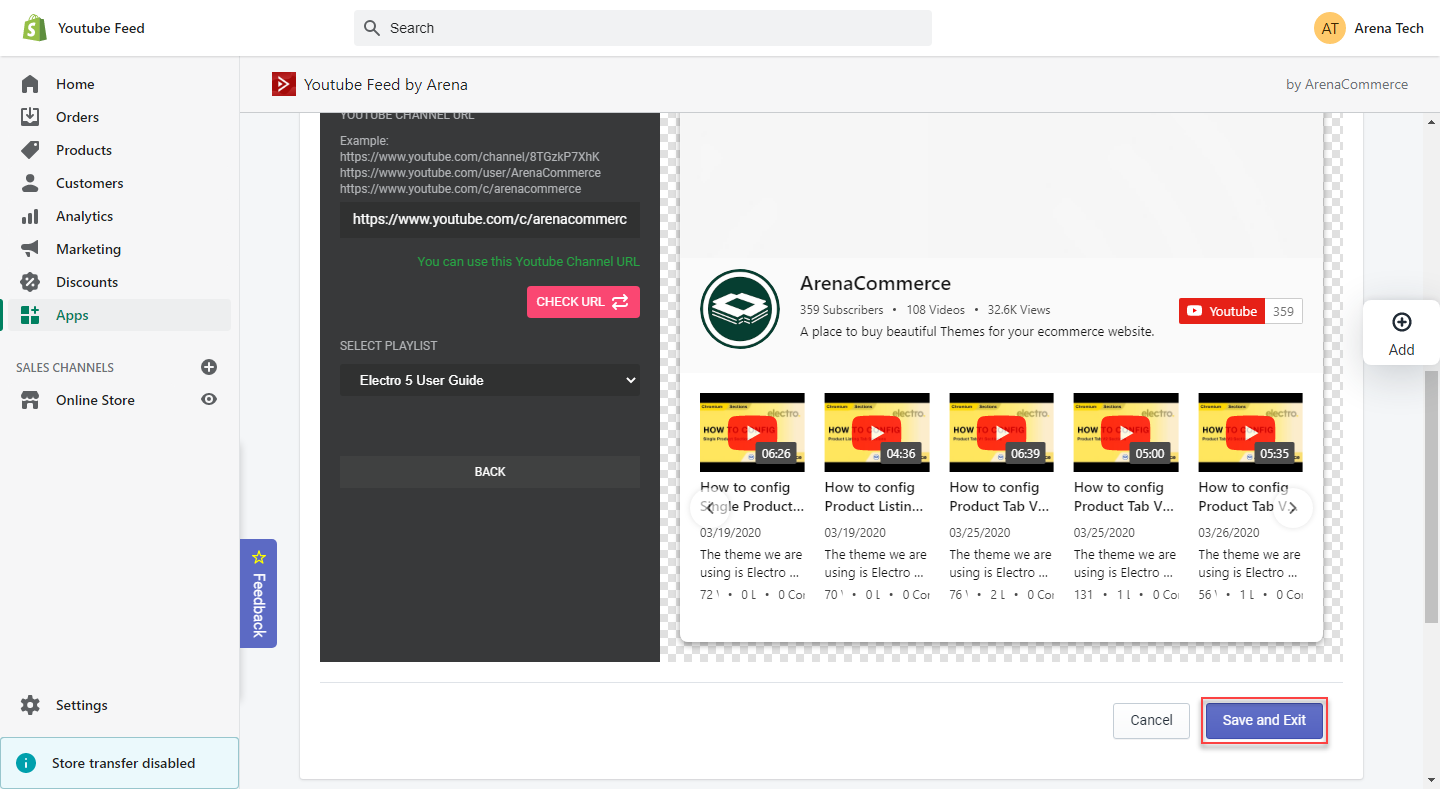The image size is (1440, 789).
Task: Click the ArenaCommerce channel title
Action: [875, 283]
